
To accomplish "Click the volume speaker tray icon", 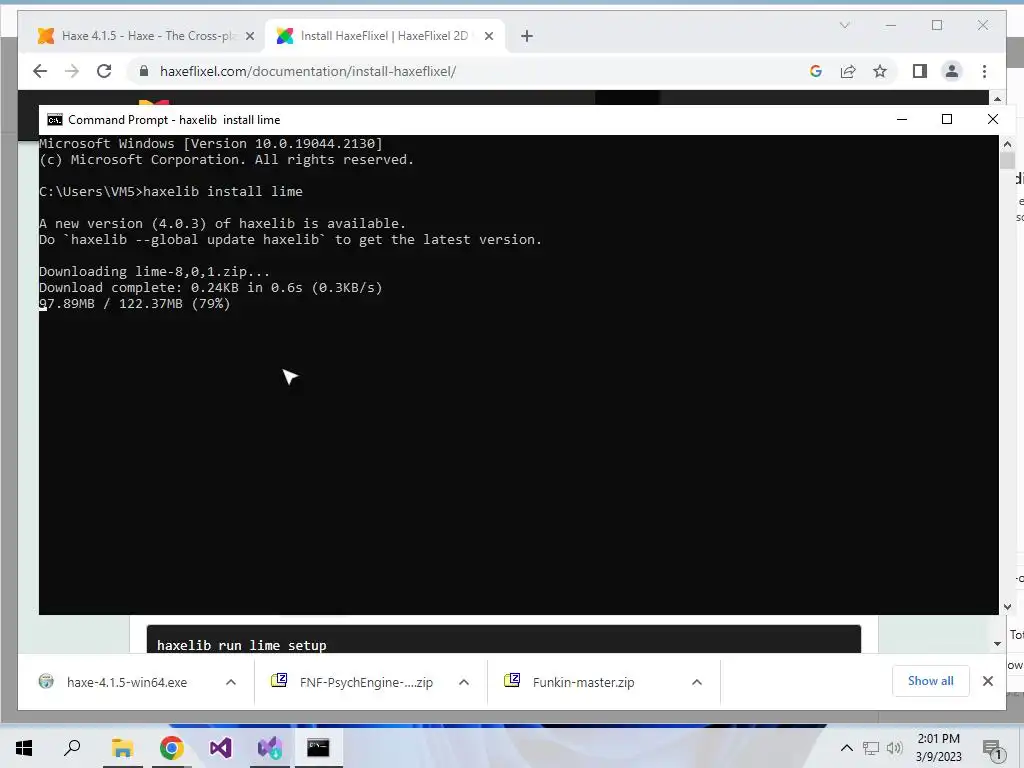I will click(x=894, y=748).
